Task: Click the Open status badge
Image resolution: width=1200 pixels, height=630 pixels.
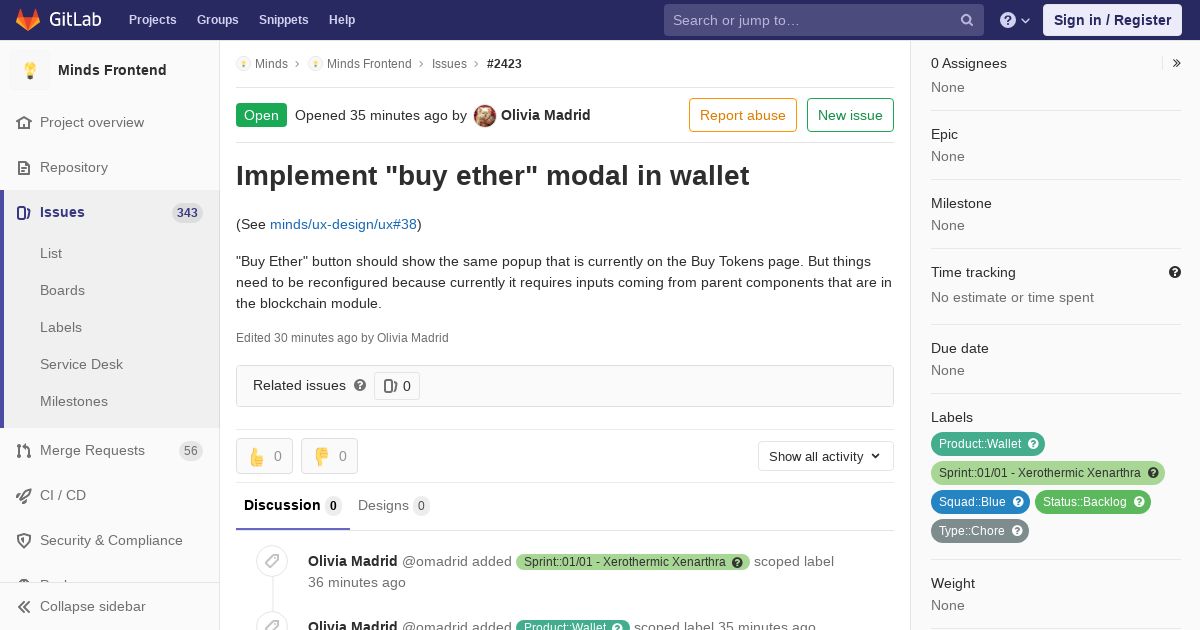Action: [x=261, y=115]
